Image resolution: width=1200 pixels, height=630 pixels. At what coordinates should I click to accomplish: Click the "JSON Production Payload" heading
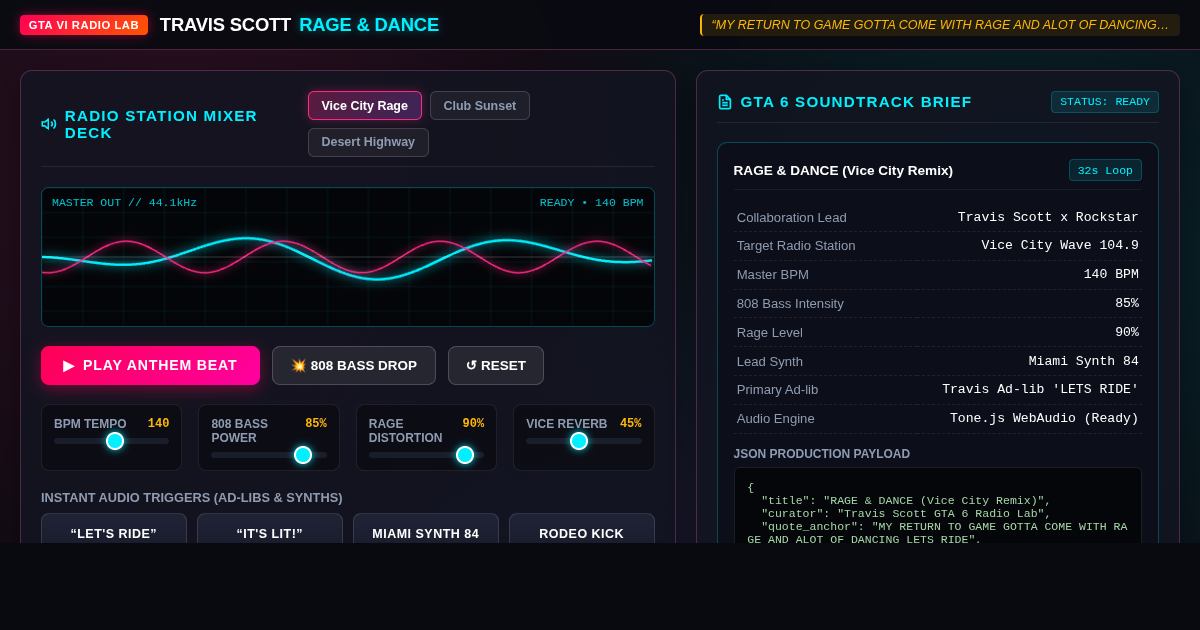822,454
